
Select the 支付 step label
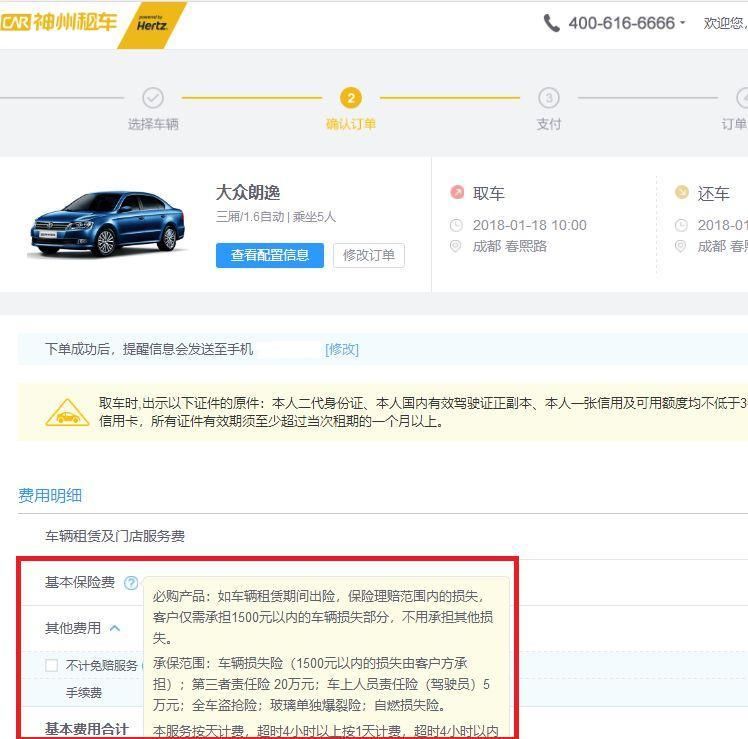[549, 124]
